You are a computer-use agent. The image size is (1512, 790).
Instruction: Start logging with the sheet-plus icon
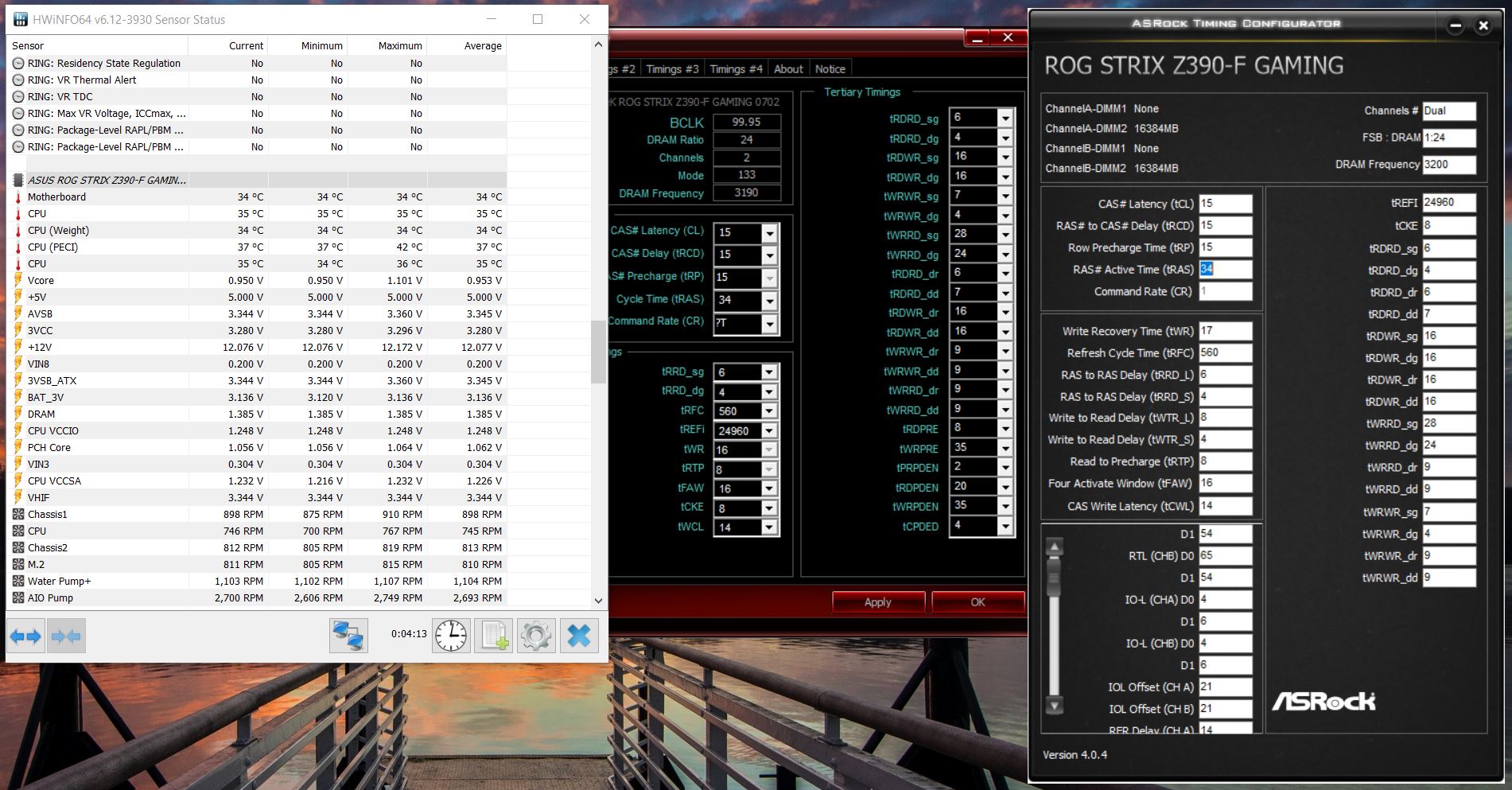[x=493, y=635]
